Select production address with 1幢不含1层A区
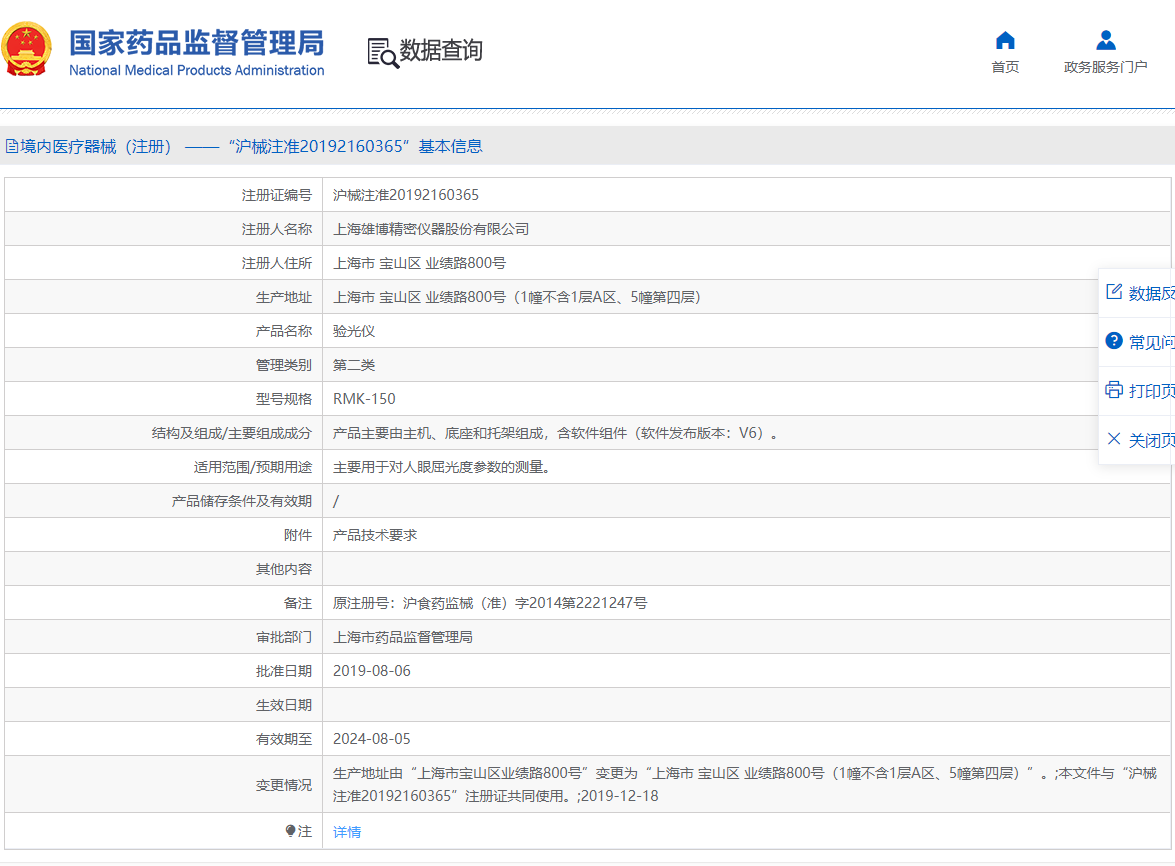This screenshot has height=866, width=1175. tap(516, 297)
